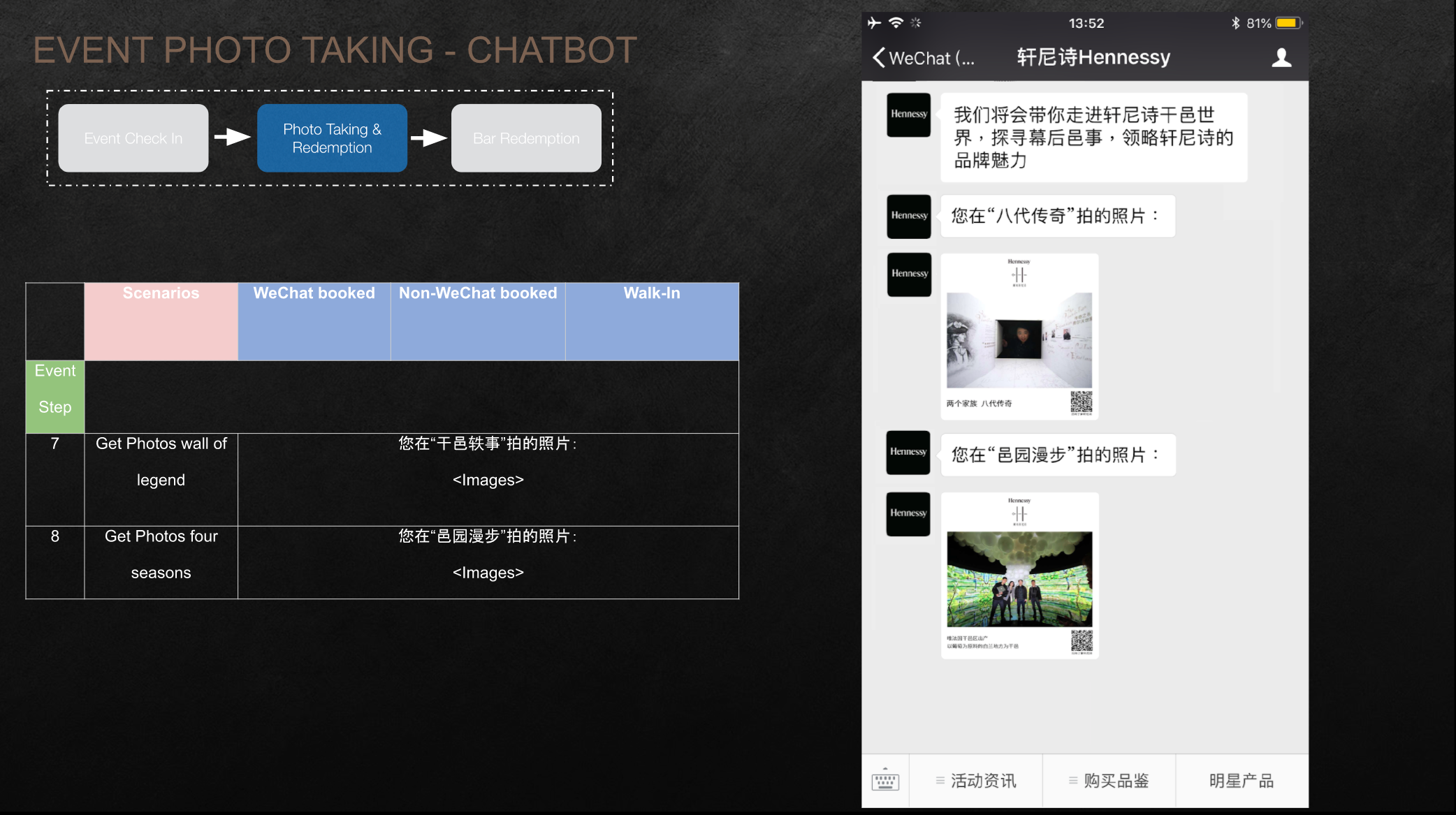
Task: Switch to keyboard input icon
Action: click(x=885, y=781)
